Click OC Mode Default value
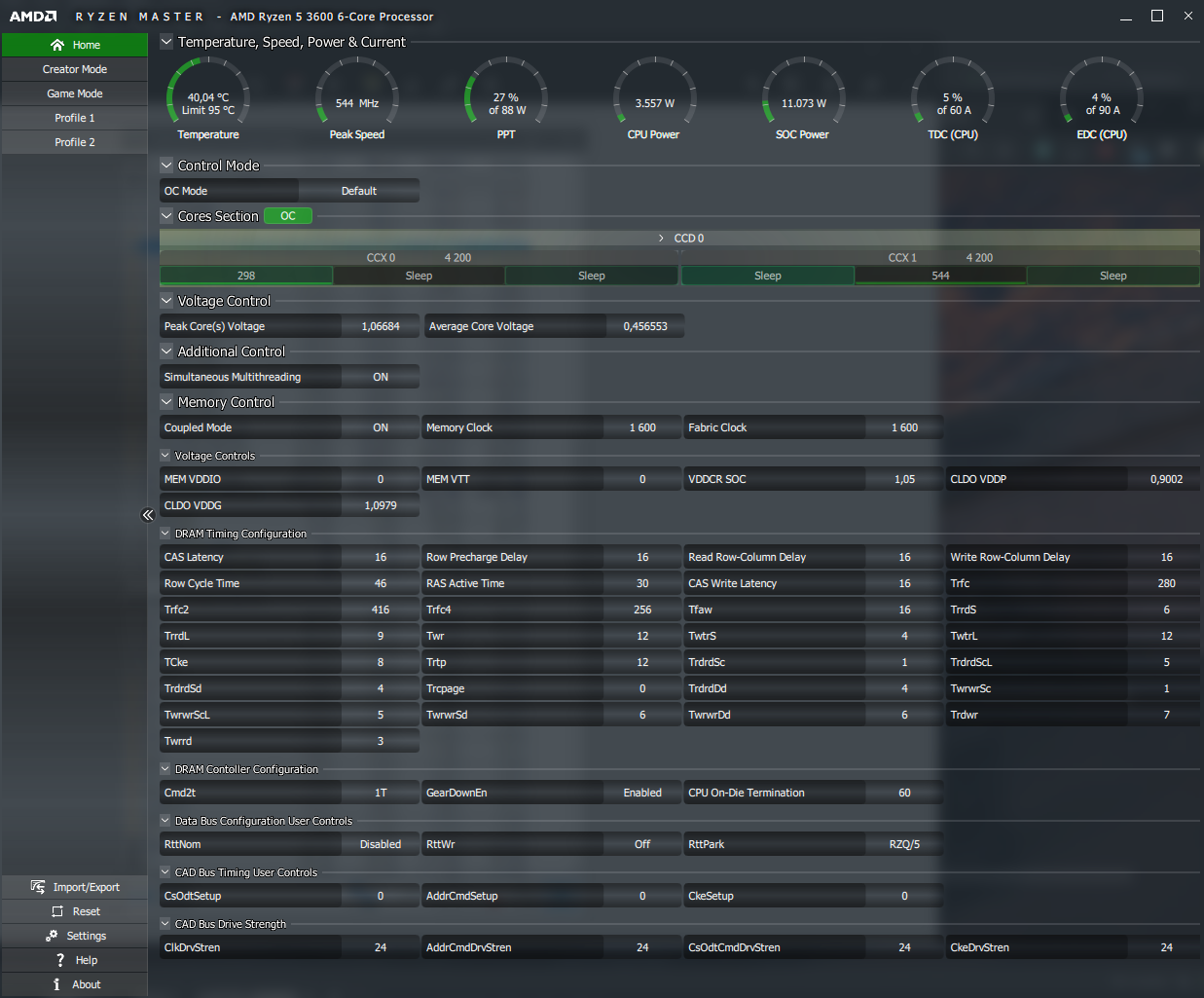 pos(359,191)
